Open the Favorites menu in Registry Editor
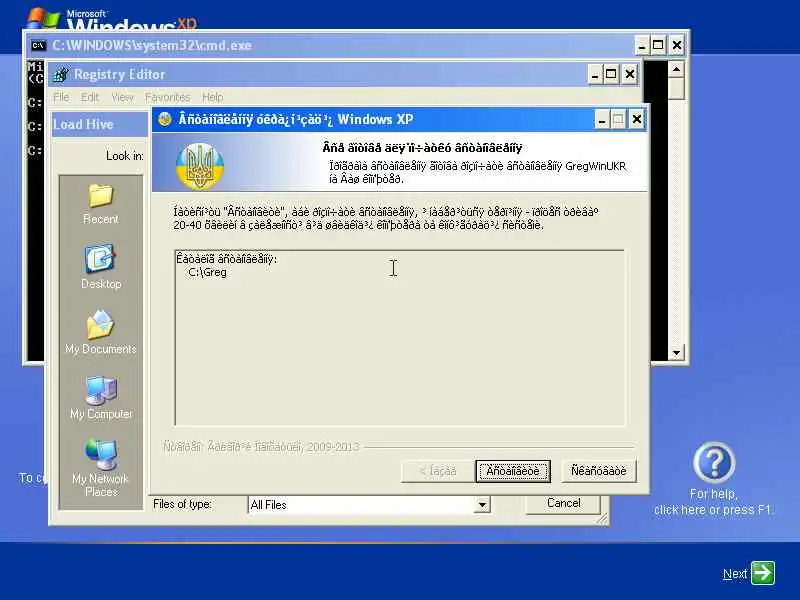Screen dimensions: 800x600 tap(167, 97)
